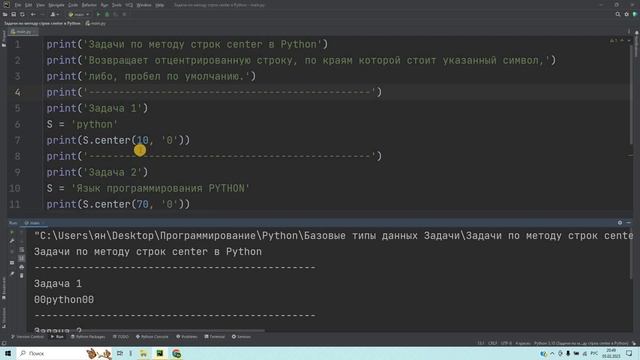Open the Project tool window stripe
The image size is (640, 360).
click(4, 39)
